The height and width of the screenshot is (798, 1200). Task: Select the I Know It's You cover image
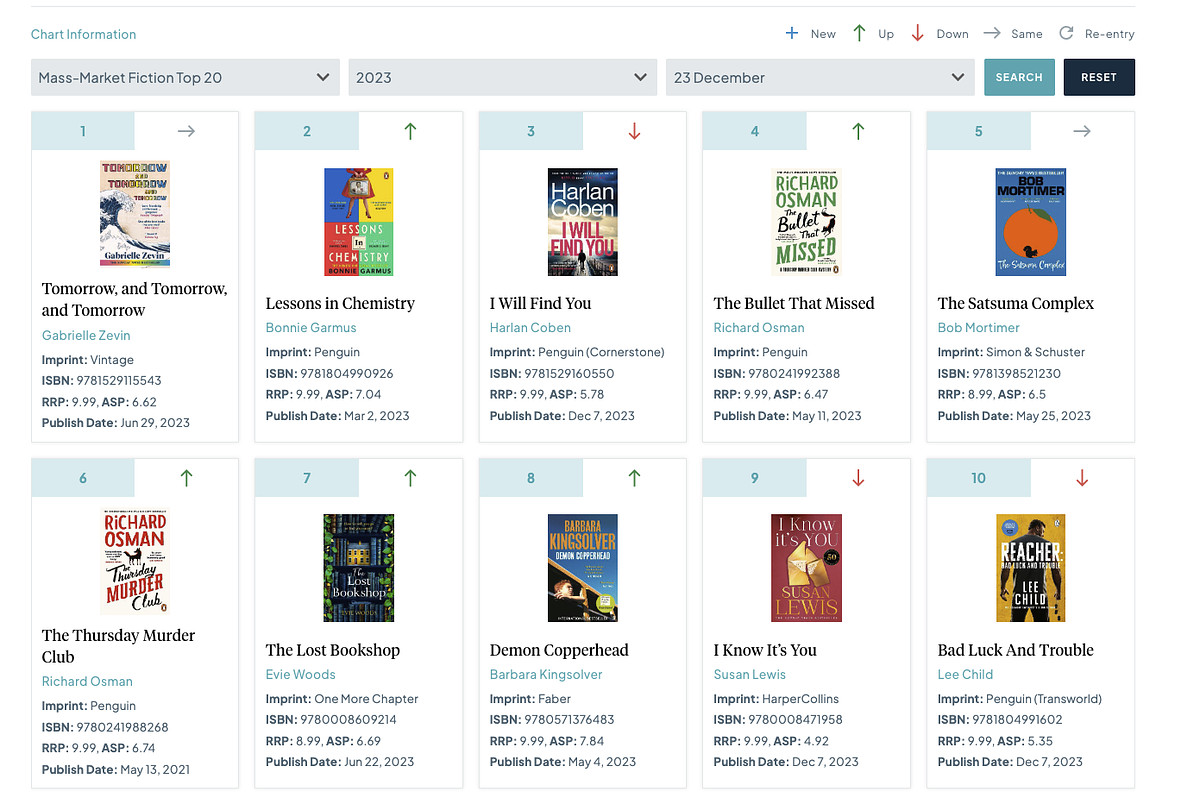click(x=807, y=568)
